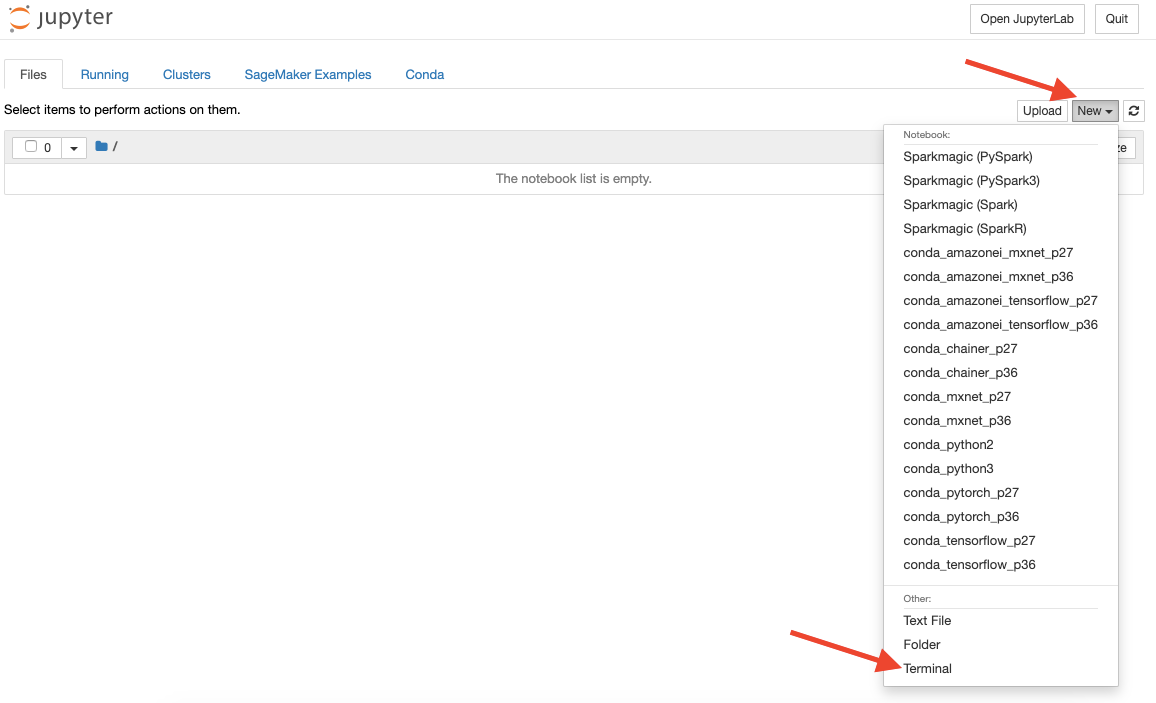Switch to the Running tab

click(x=104, y=74)
